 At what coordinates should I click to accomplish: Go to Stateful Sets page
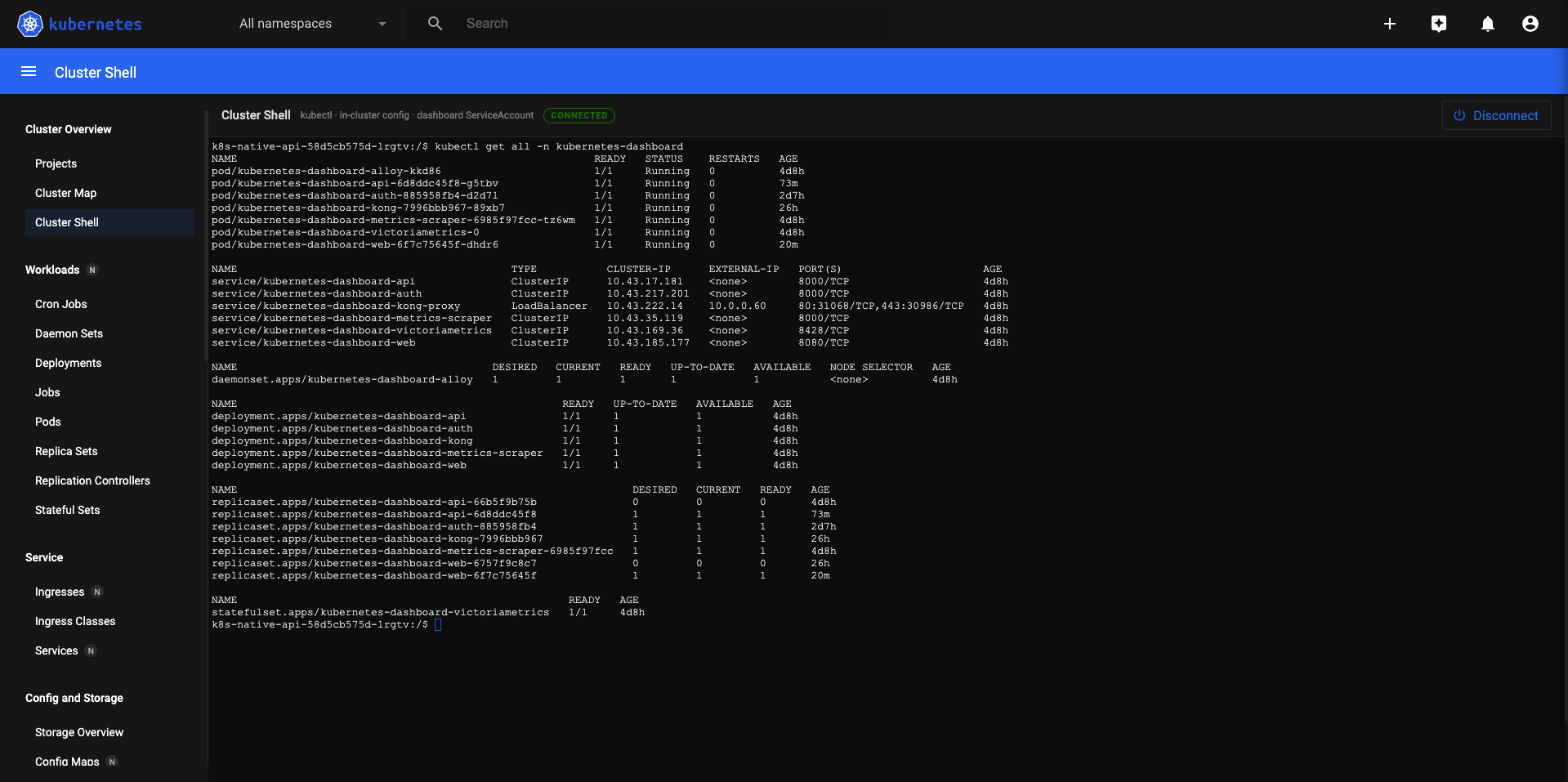67,510
